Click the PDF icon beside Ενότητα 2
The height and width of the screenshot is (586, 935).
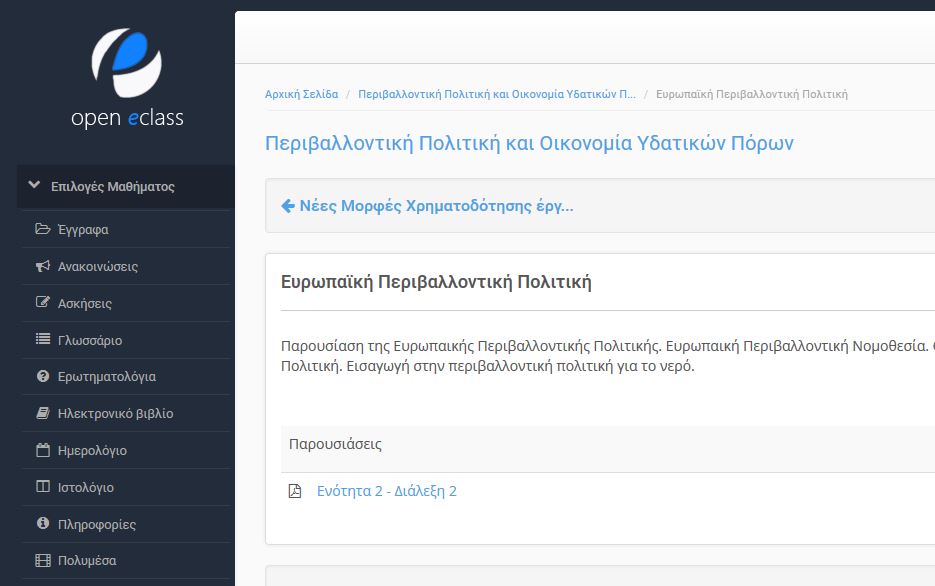(295, 491)
